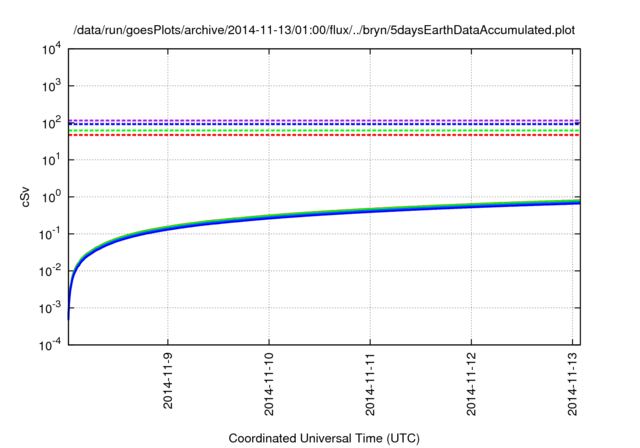This screenshot has height=448, width=640.
Task: Click the 10^4 y-axis tick label
Action: coord(51,49)
